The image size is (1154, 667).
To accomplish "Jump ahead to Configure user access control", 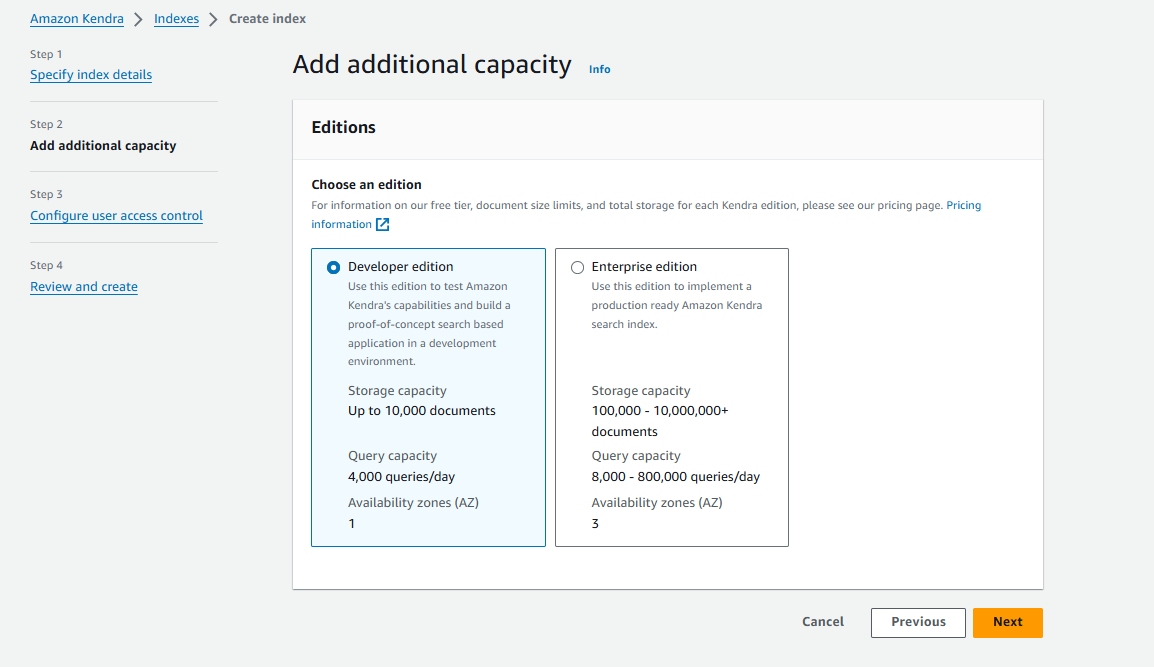I will tap(116, 215).
